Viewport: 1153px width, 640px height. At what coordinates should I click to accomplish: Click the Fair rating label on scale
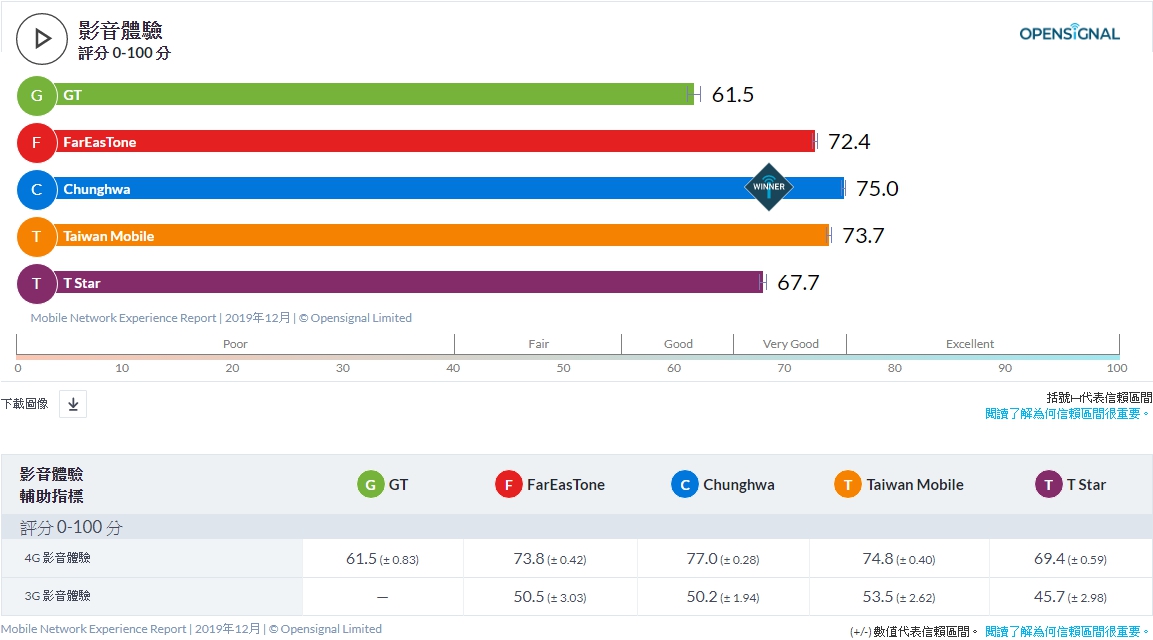(538, 344)
